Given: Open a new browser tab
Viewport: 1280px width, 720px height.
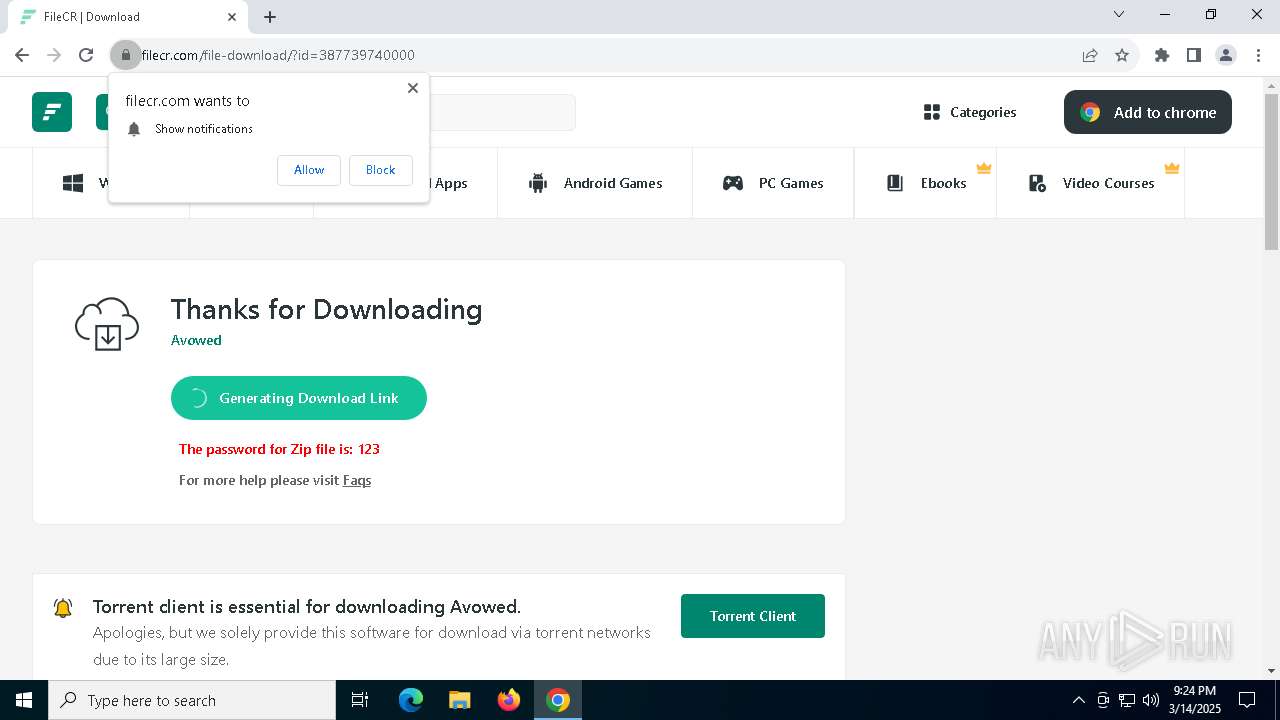Looking at the screenshot, I should click(x=270, y=17).
